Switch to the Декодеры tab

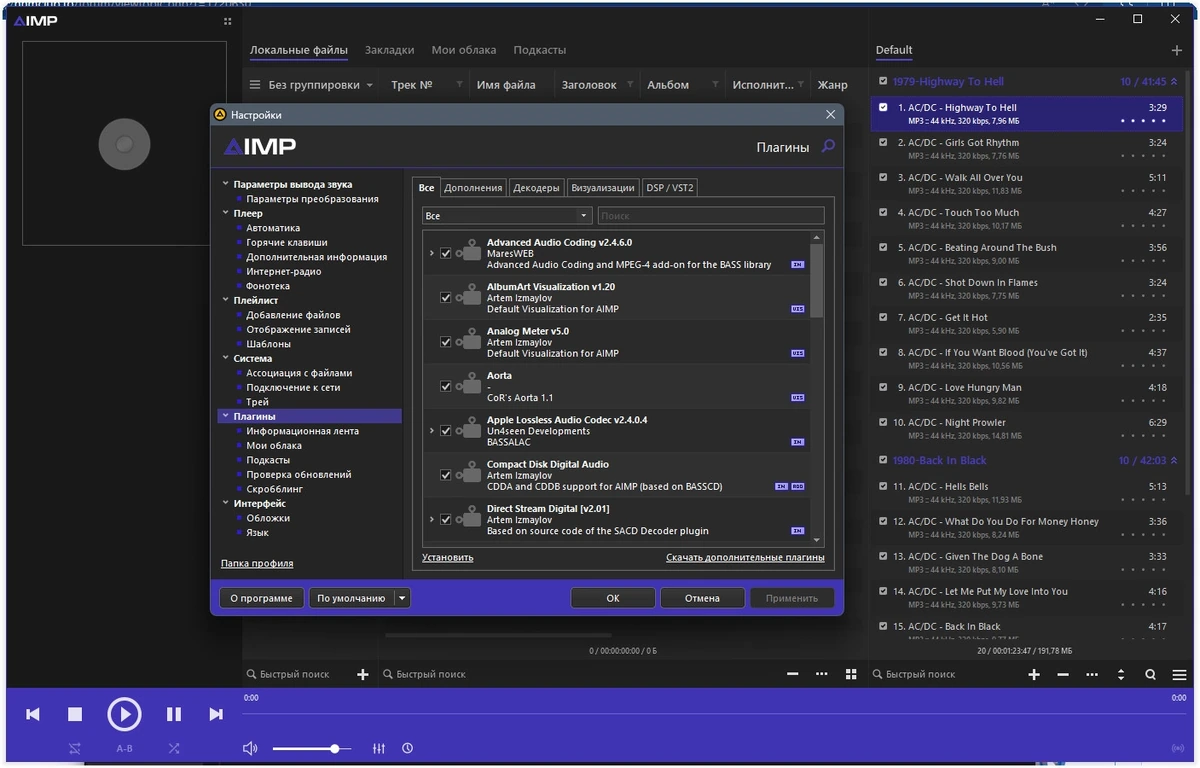pos(536,188)
